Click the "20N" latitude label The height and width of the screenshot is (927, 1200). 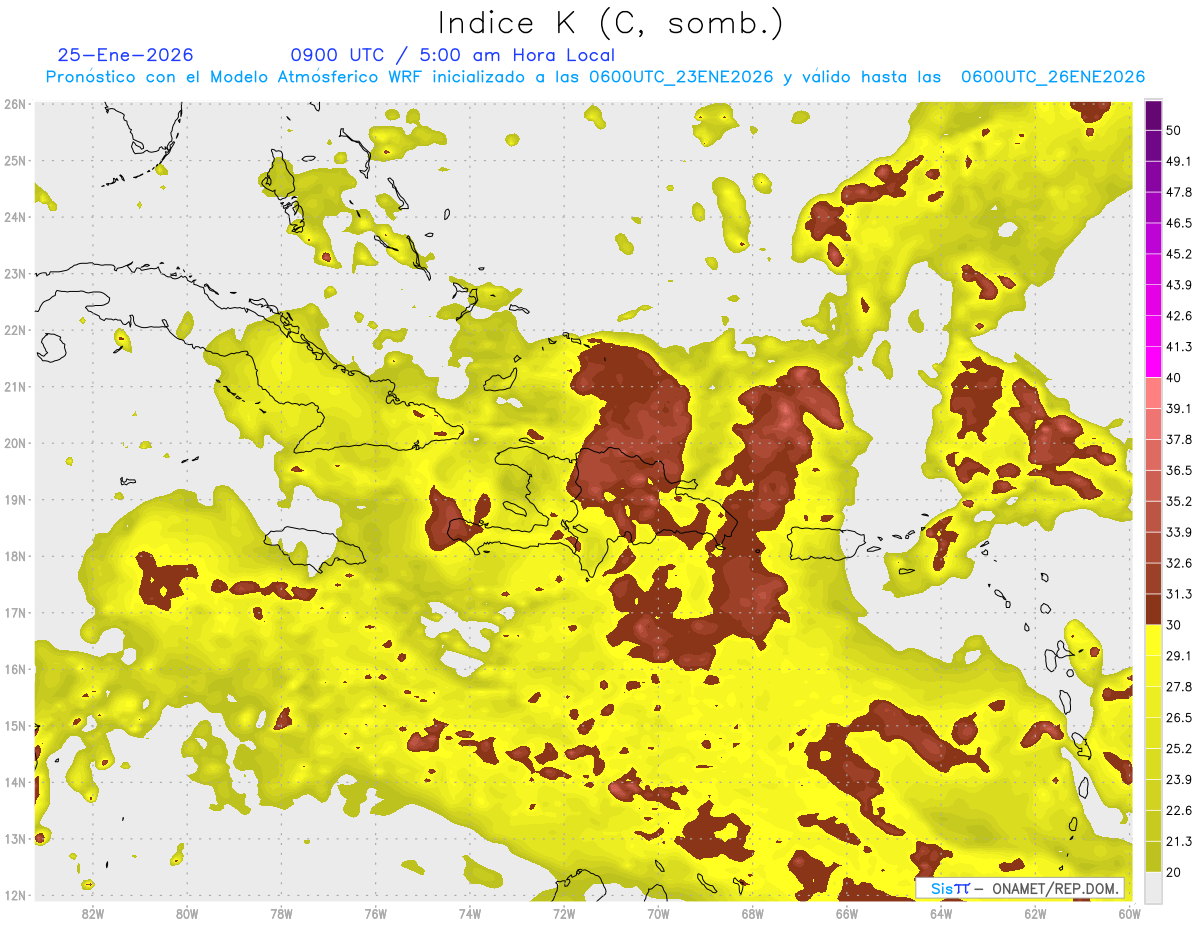15,443
